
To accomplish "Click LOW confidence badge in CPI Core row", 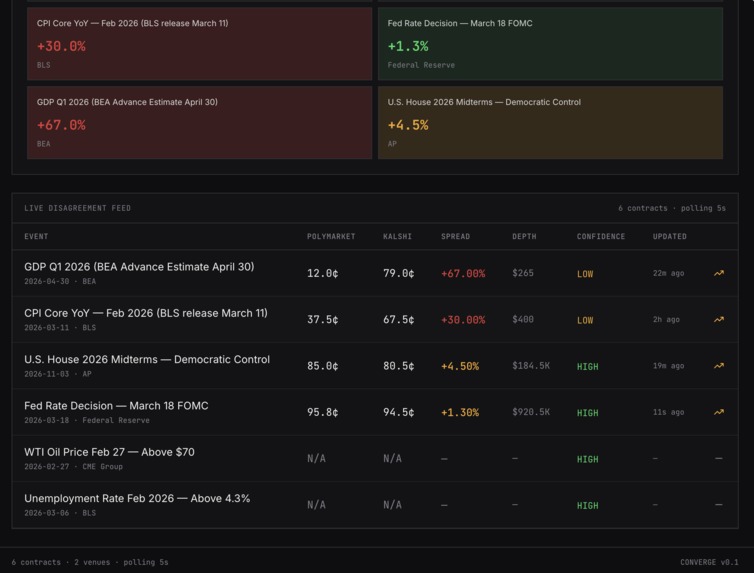I will tap(585, 320).
